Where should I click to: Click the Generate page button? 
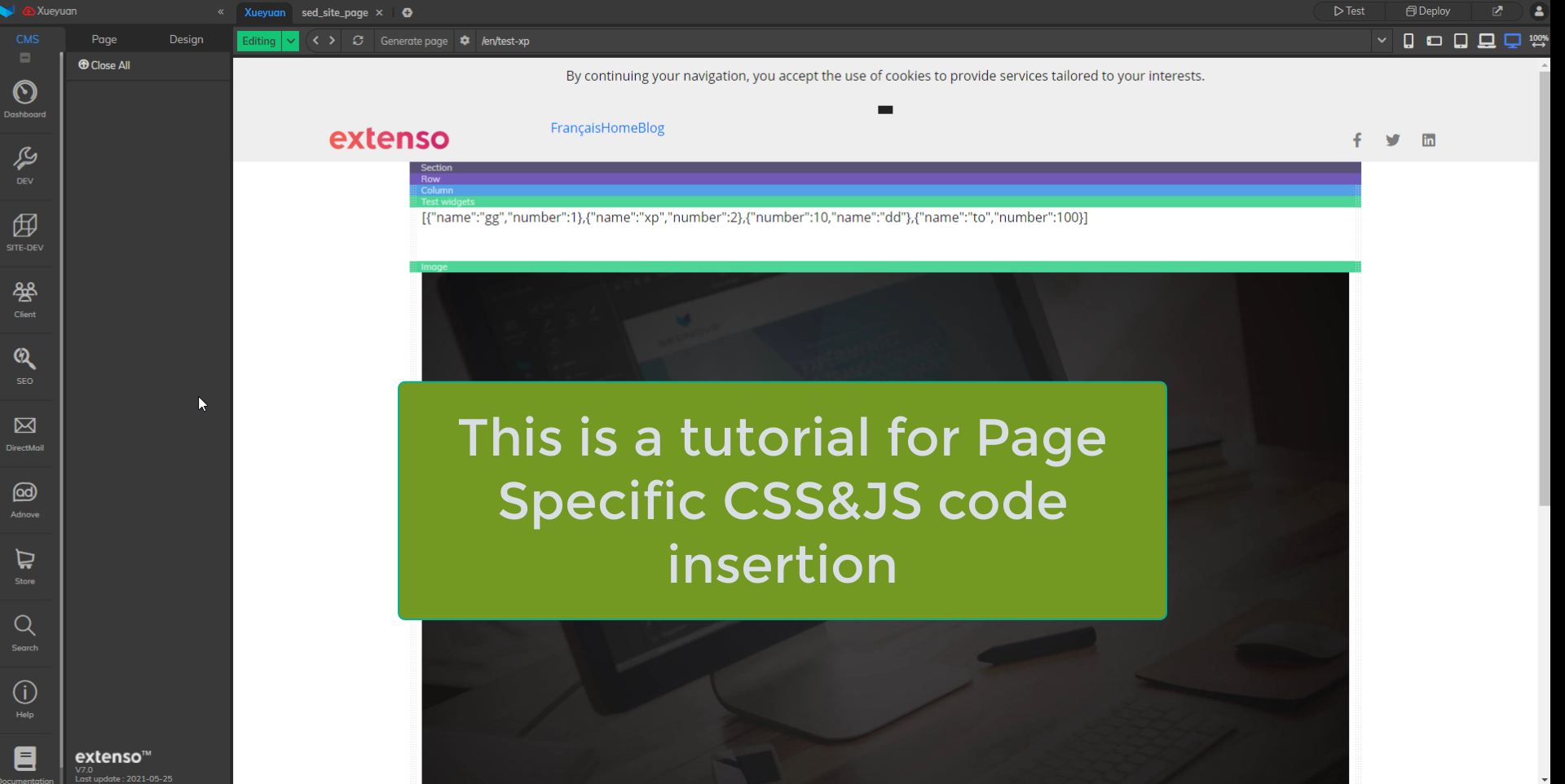(414, 41)
